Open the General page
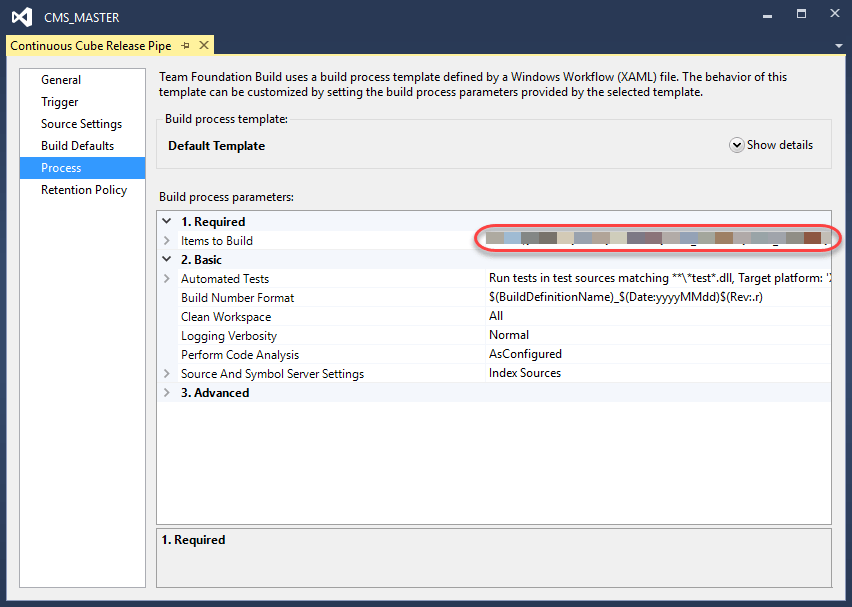The height and width of the screenshot is (607, 852). click(61, 80)
